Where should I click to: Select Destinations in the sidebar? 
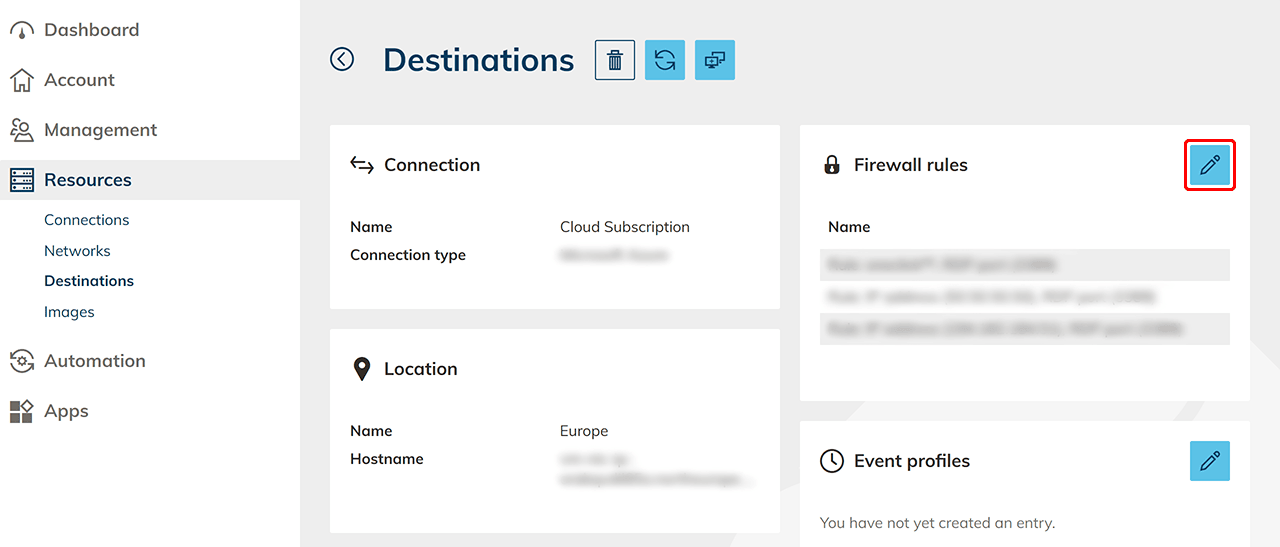coord(89,281)
